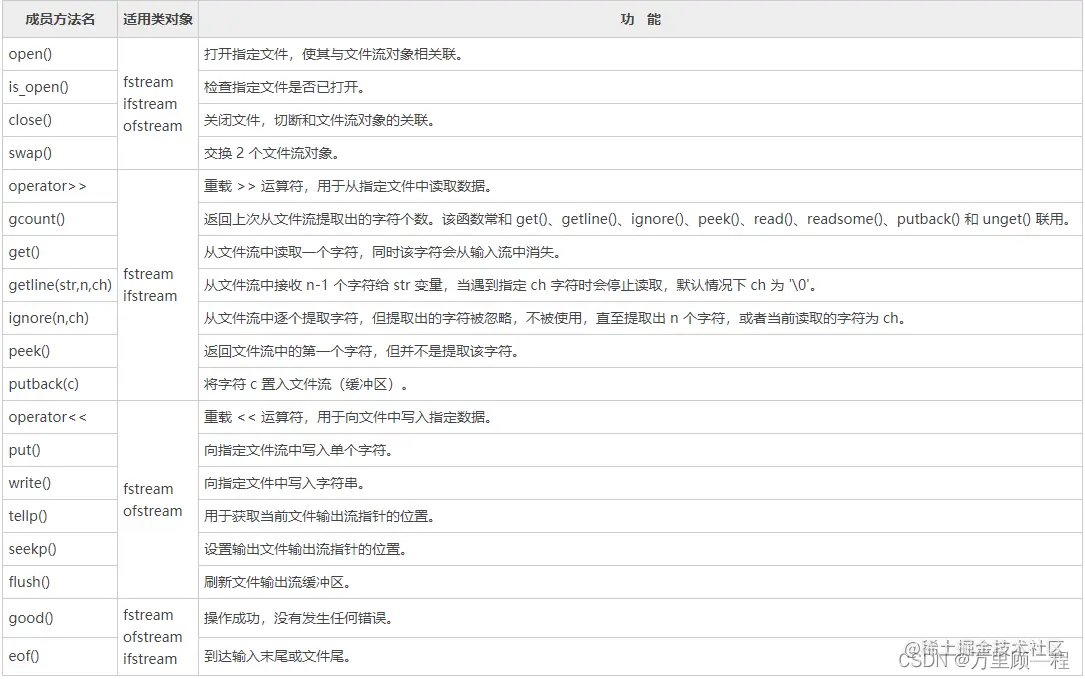Viewport: 1085px width, 679px height.
Task: Select the gcount() method name
Action: (37, 219)
